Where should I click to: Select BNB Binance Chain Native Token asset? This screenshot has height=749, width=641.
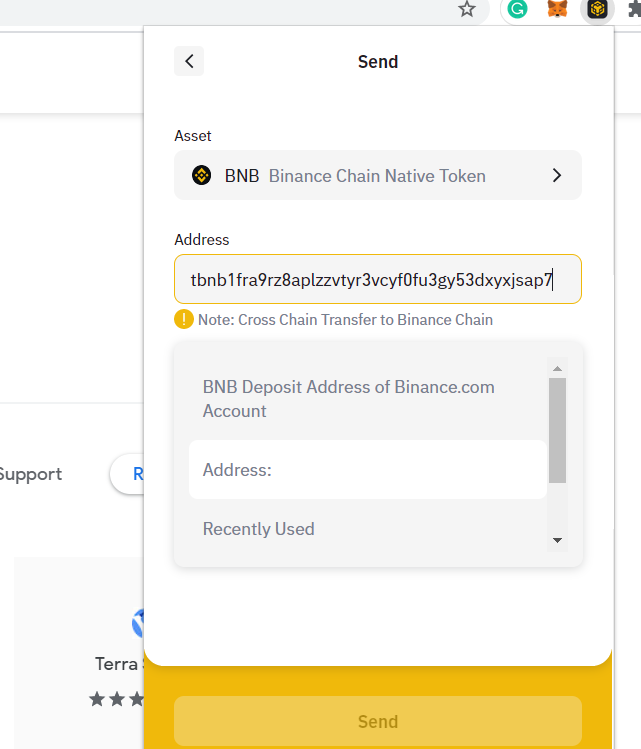(378, 175)
